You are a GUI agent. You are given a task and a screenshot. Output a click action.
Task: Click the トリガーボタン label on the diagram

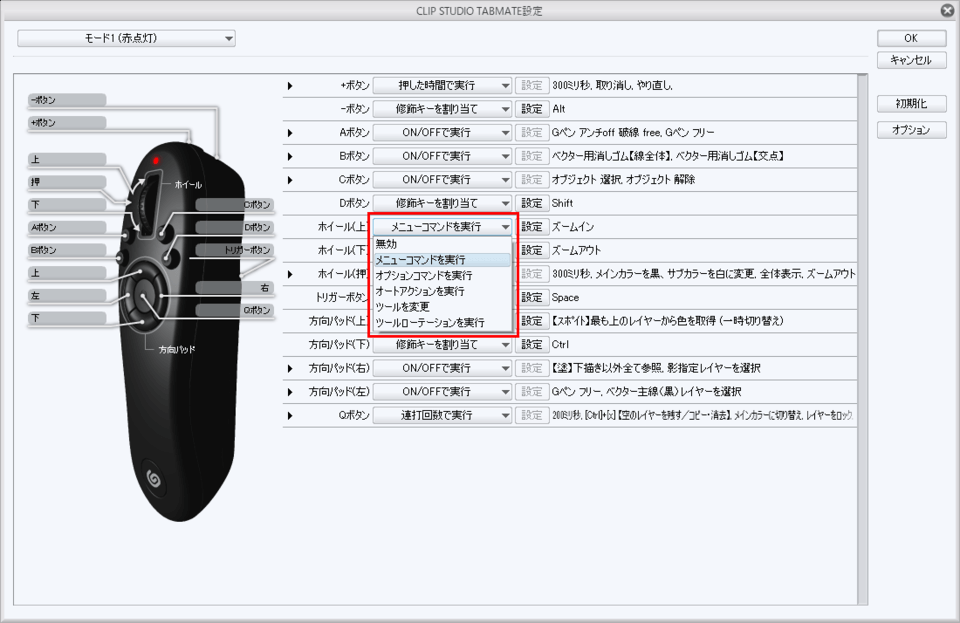click(234, 250)
